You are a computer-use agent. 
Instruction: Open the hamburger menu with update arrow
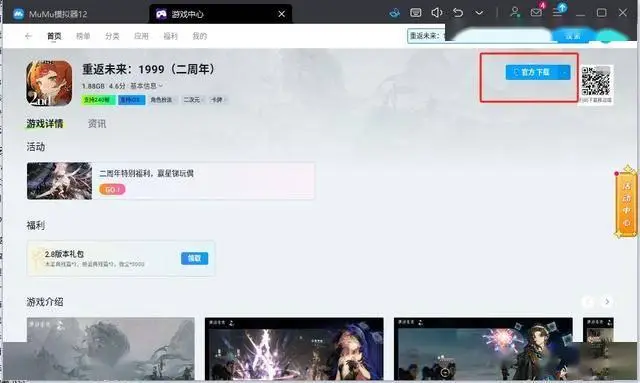pos(558,12)
